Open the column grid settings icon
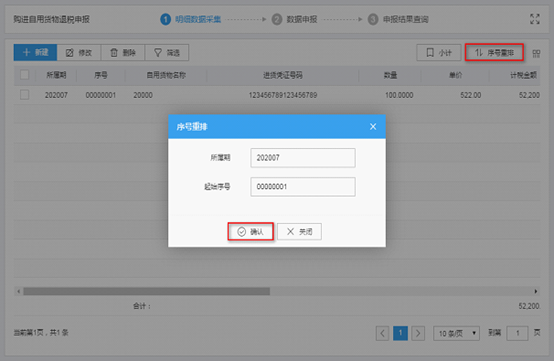The width and height of the screenshot is (554, 361). tap(536, 53)
